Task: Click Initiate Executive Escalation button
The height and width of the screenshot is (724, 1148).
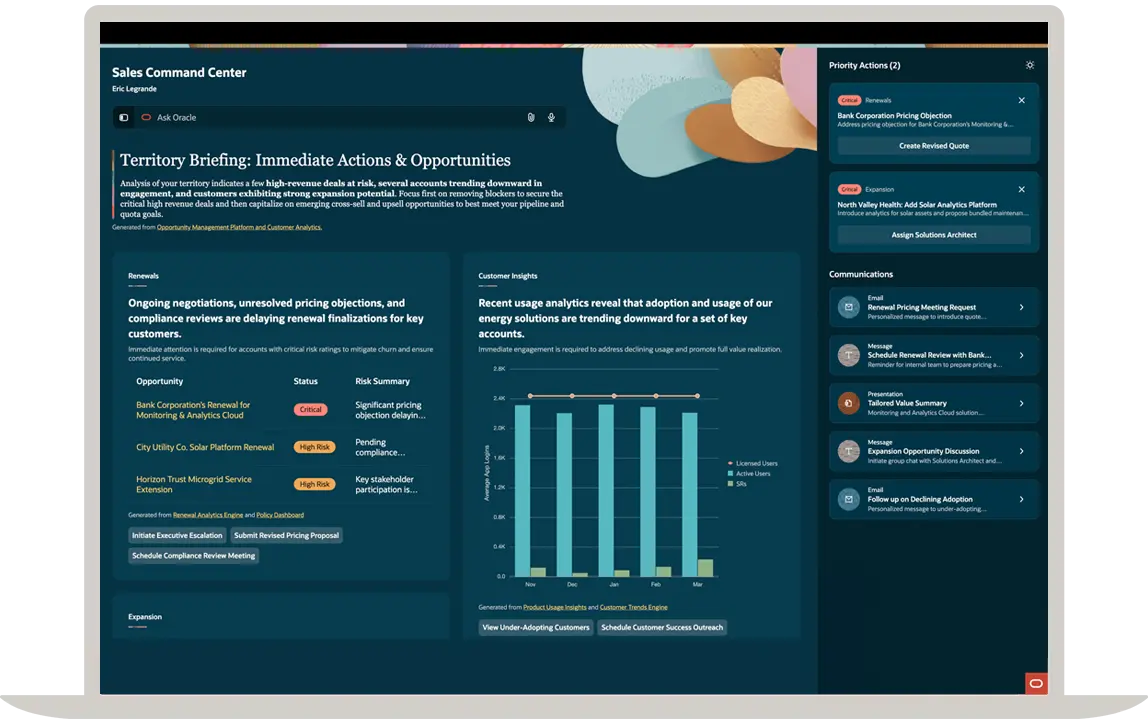Action: coord(177,535)
